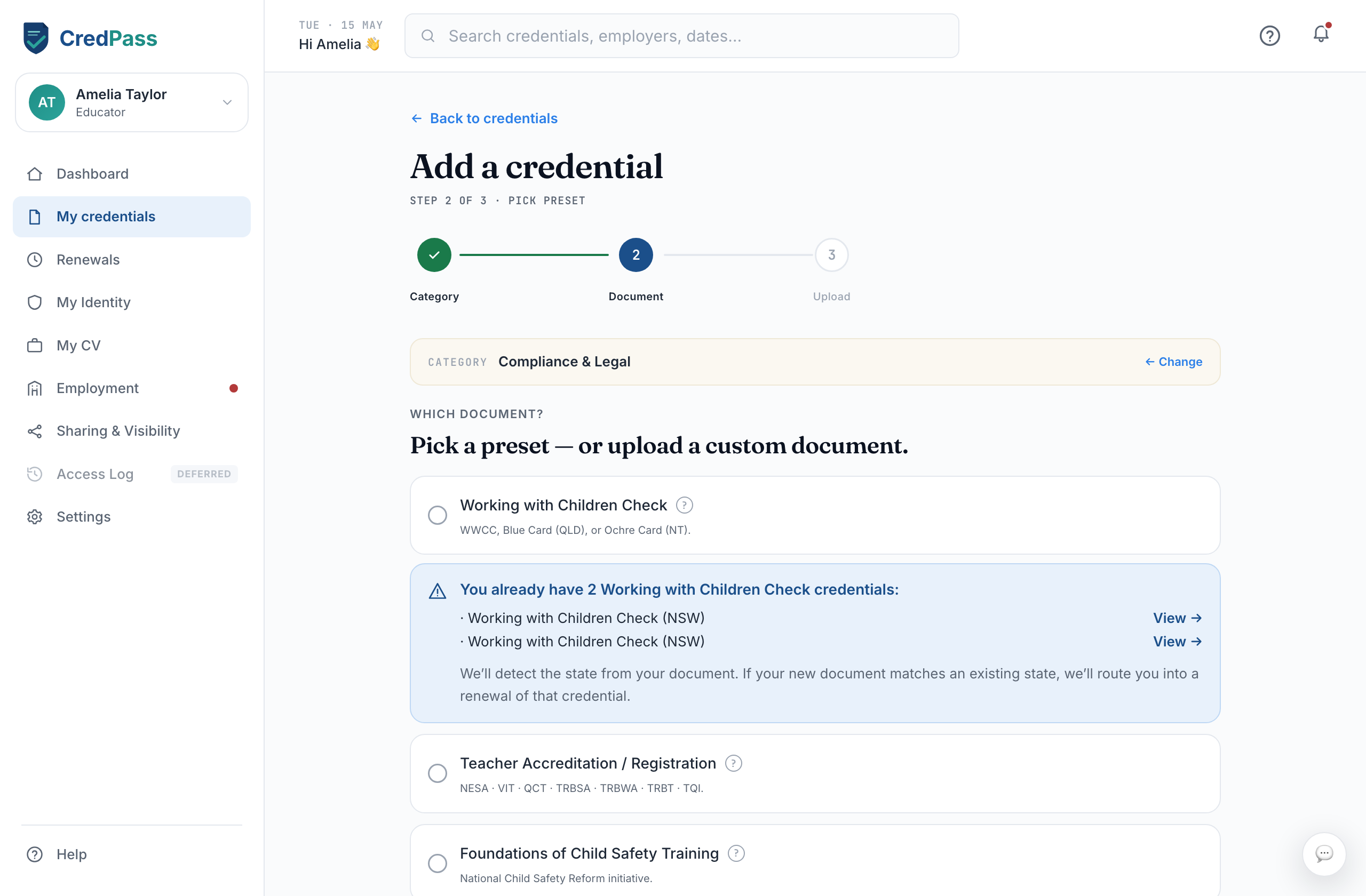Open the help circle icon in header
This screenshot has height=896, width=1366.
click(1269, 36)
